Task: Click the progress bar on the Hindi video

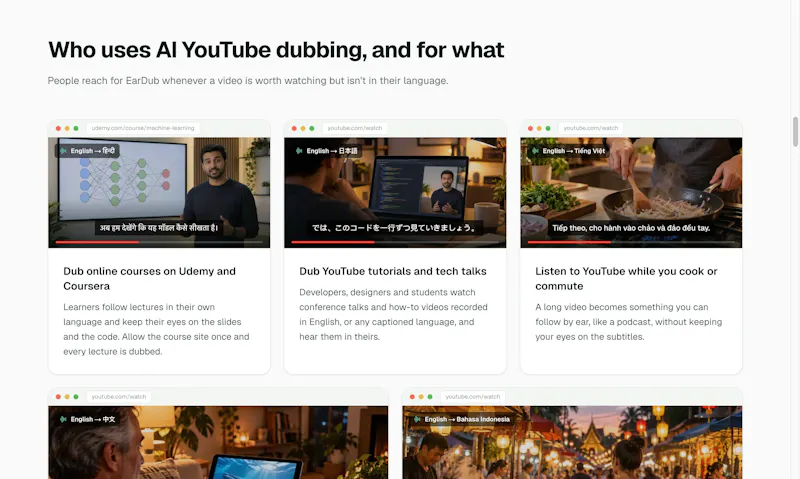Action: (159, 242)
